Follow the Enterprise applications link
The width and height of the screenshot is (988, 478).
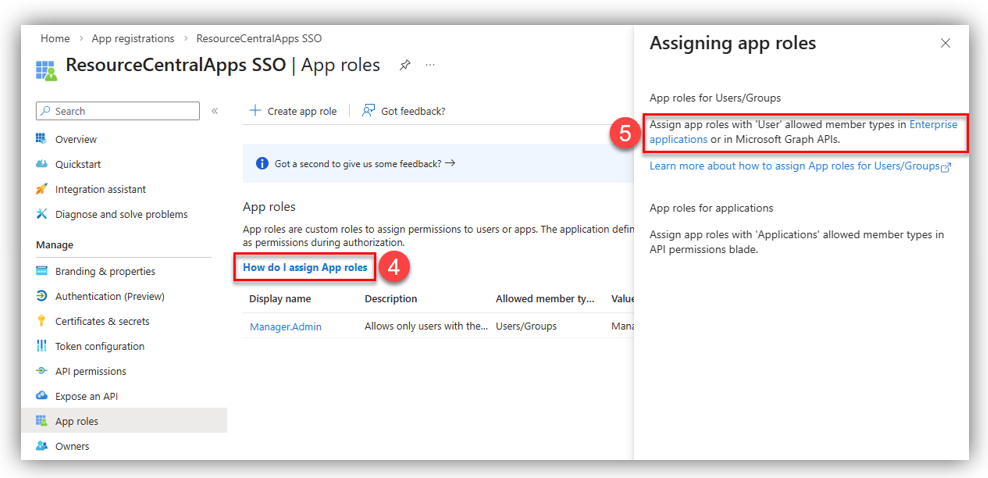coord(932,125)
